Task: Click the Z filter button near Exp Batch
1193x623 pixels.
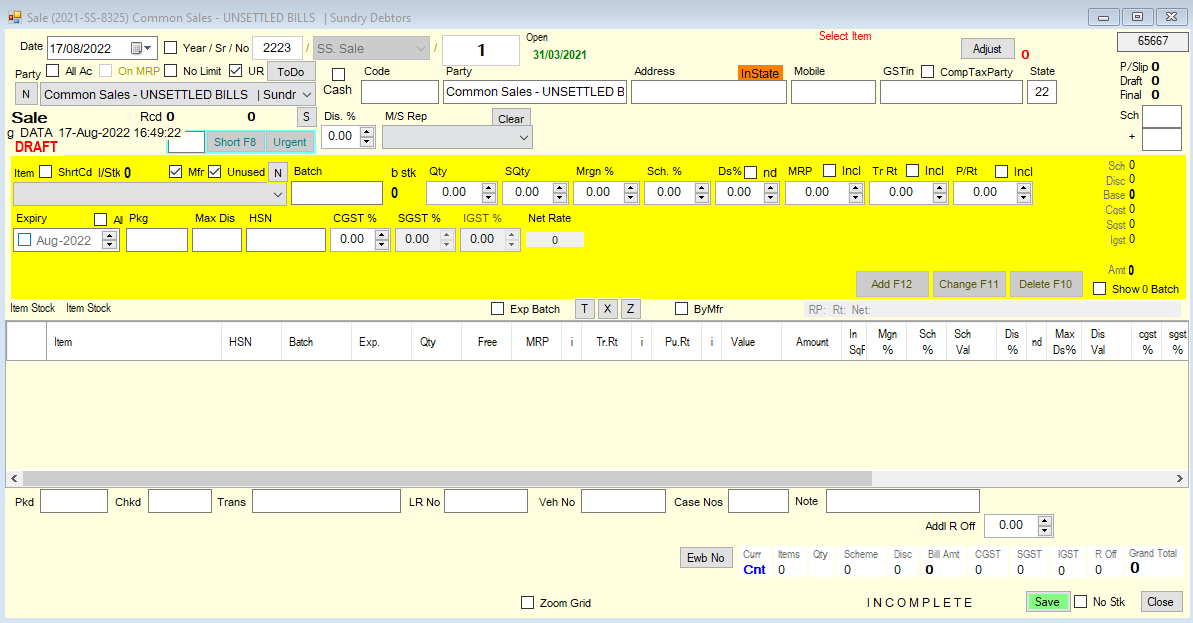Action: pyautogui.click(x=630, y=309)
